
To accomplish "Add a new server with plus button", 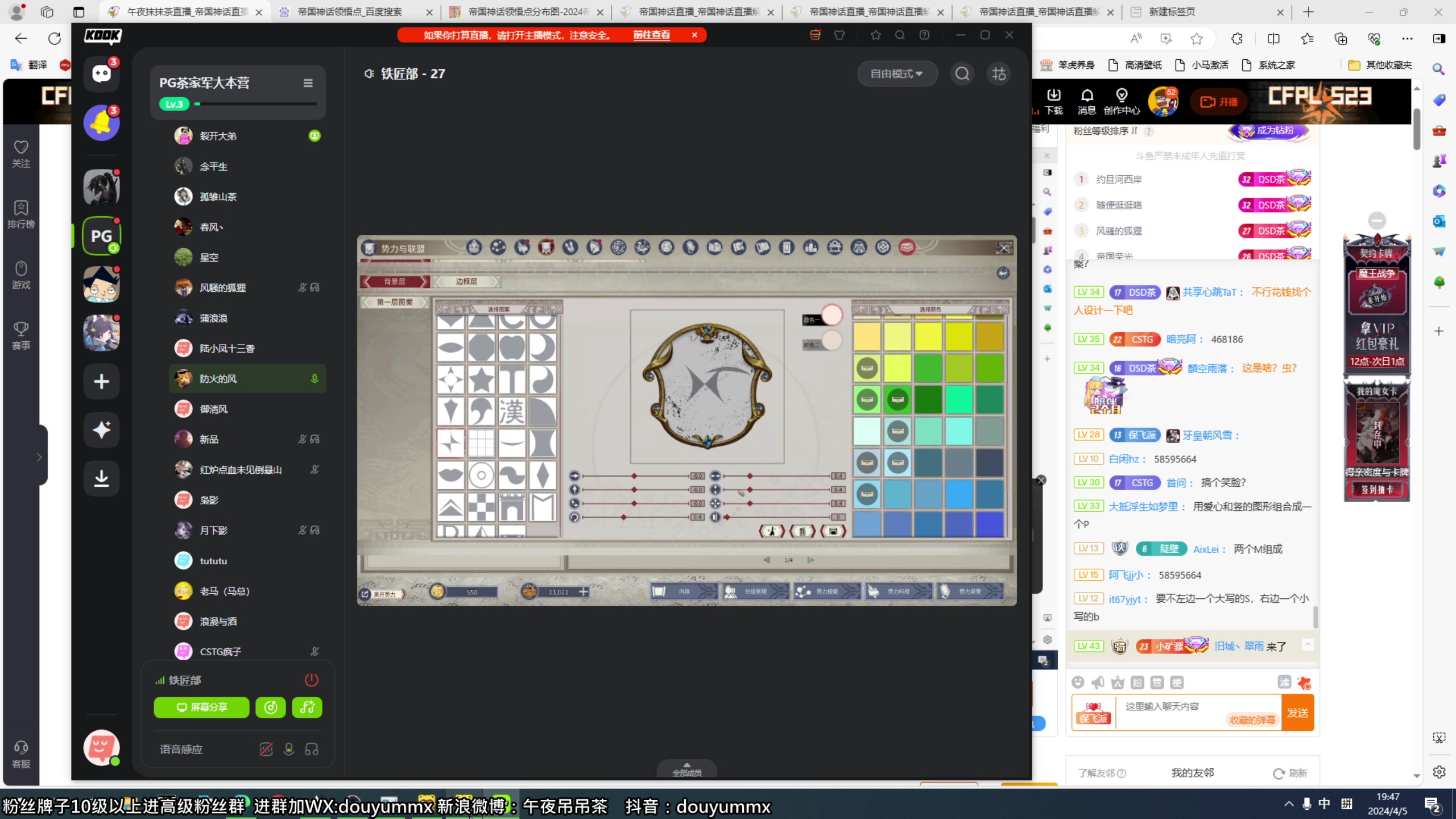I will tap(102, 381).
